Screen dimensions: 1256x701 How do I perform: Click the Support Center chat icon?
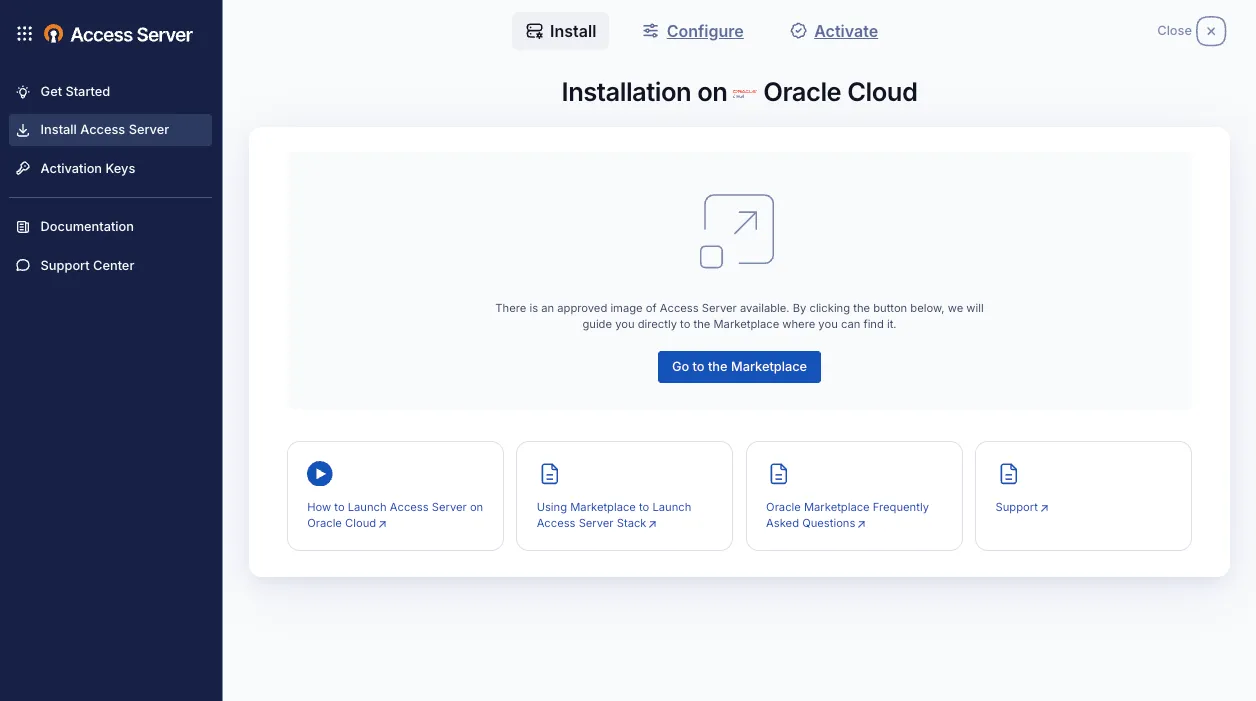point(23,266)
